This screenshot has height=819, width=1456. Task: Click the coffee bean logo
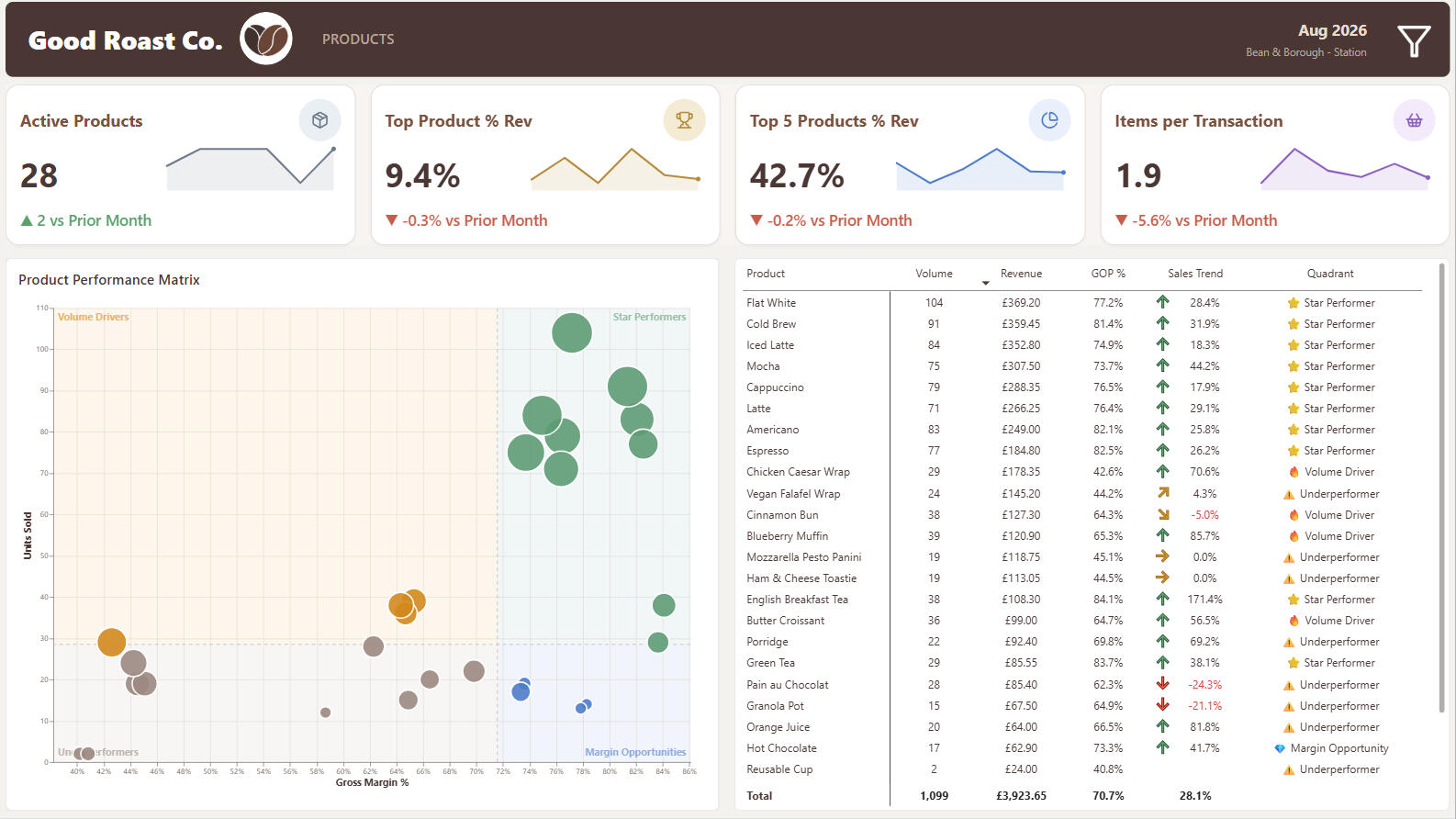266,39
